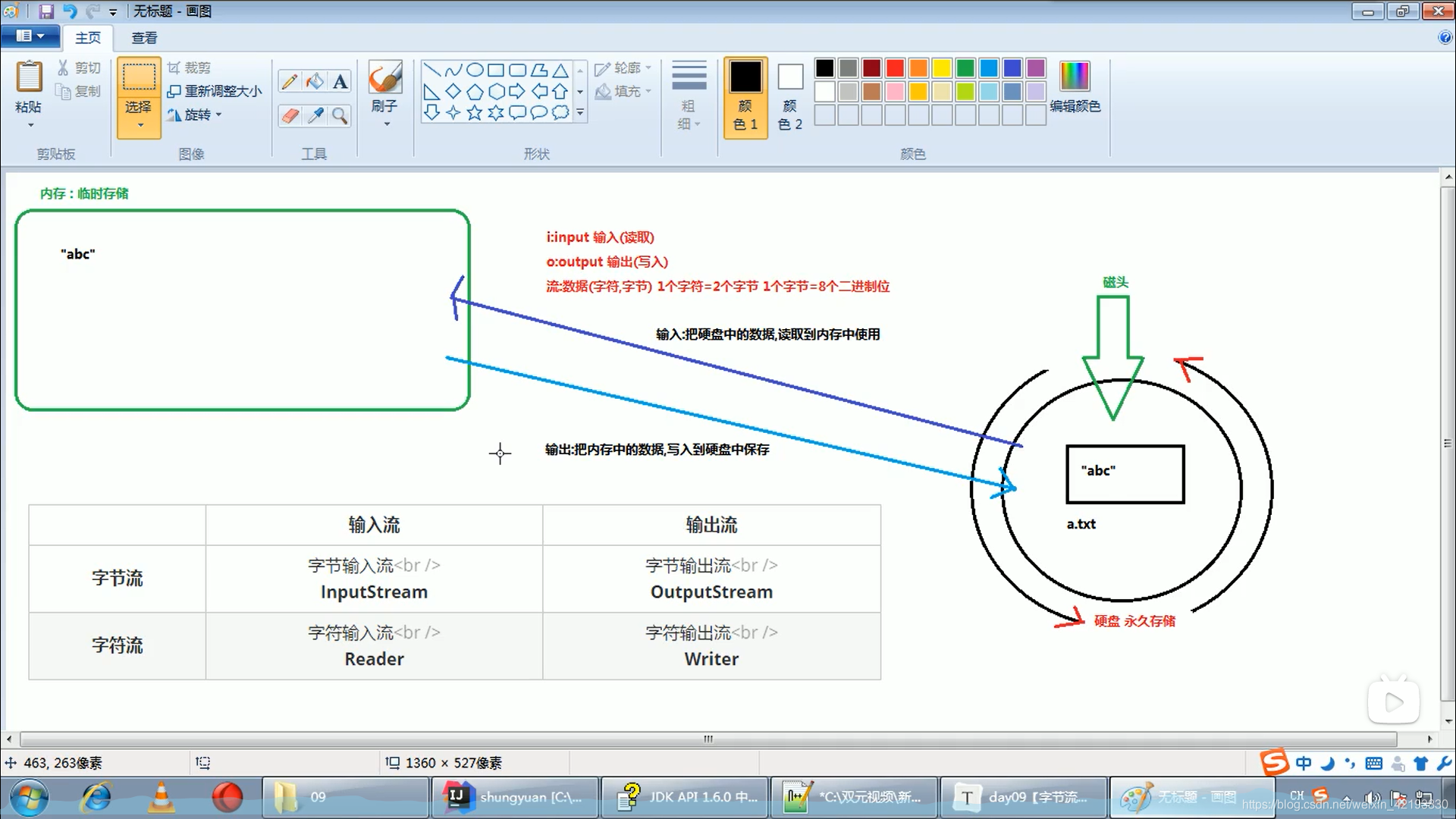Click the Sogou input method S icon
The image size is (1456, 819).
pyautogui.click(x=1274, y=762)
